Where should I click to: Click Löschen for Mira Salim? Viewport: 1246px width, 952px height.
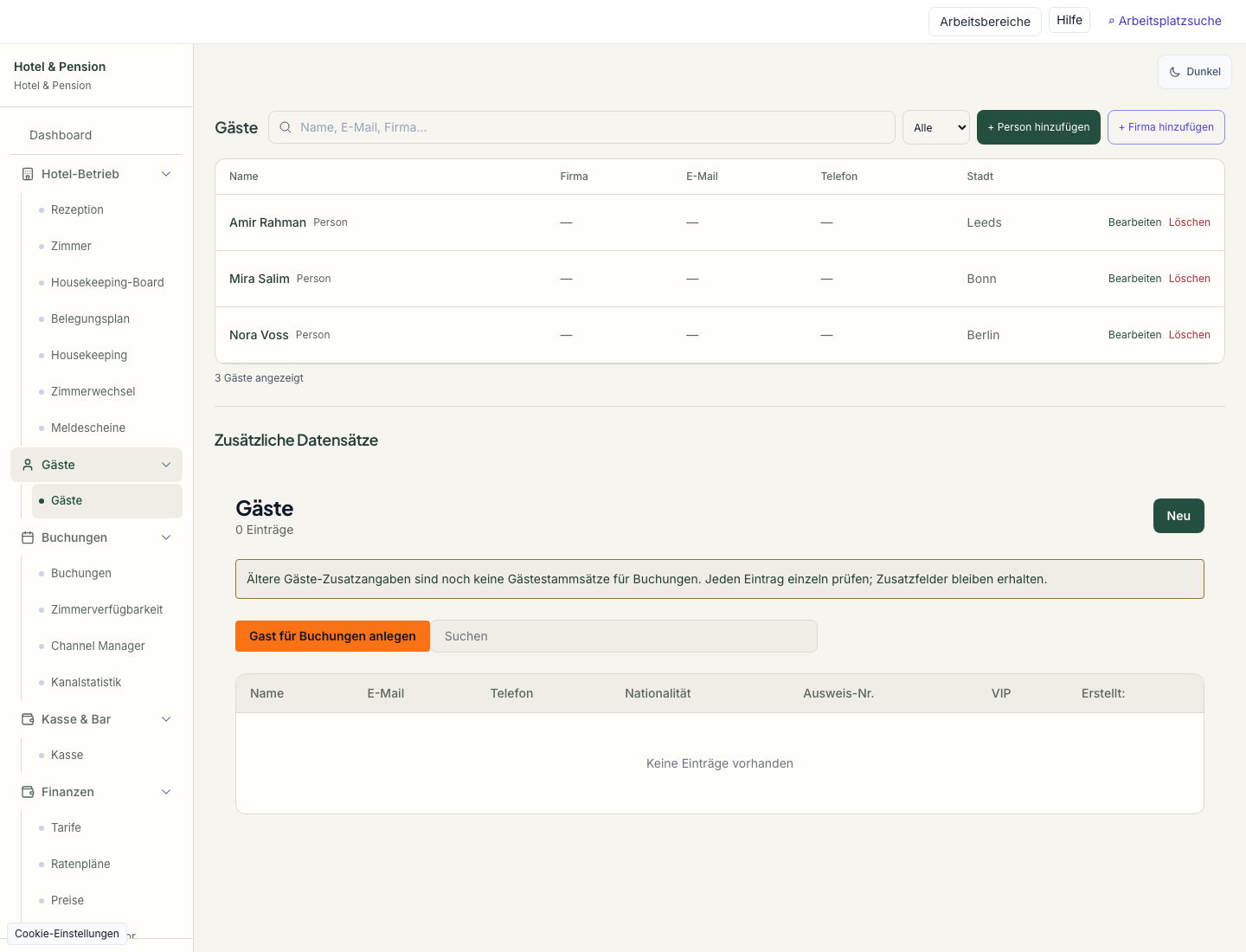[1190, 279]
